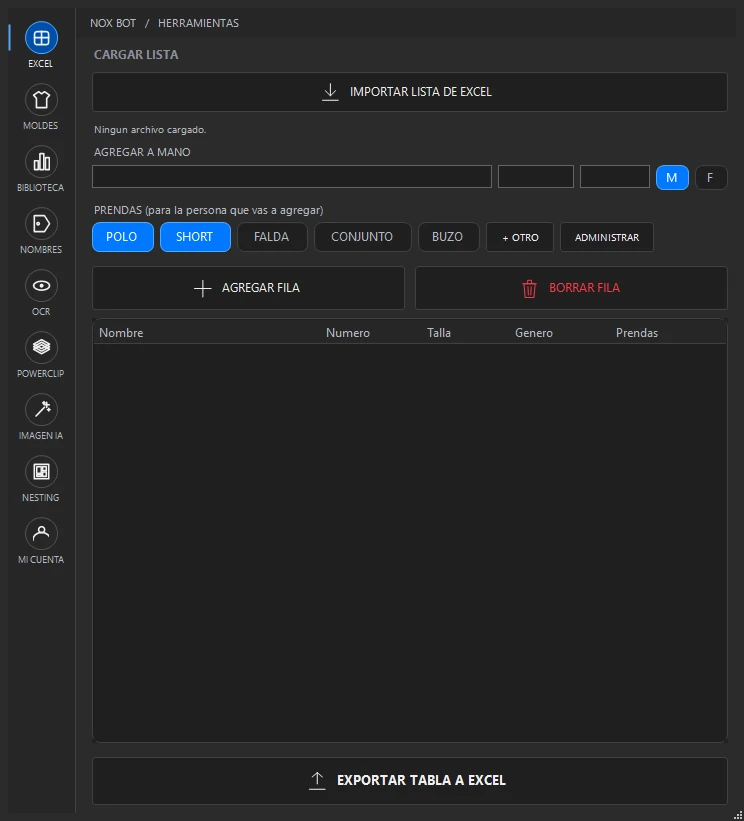
Task: Toggle the POLO garment button
Action: pos(123,237)
